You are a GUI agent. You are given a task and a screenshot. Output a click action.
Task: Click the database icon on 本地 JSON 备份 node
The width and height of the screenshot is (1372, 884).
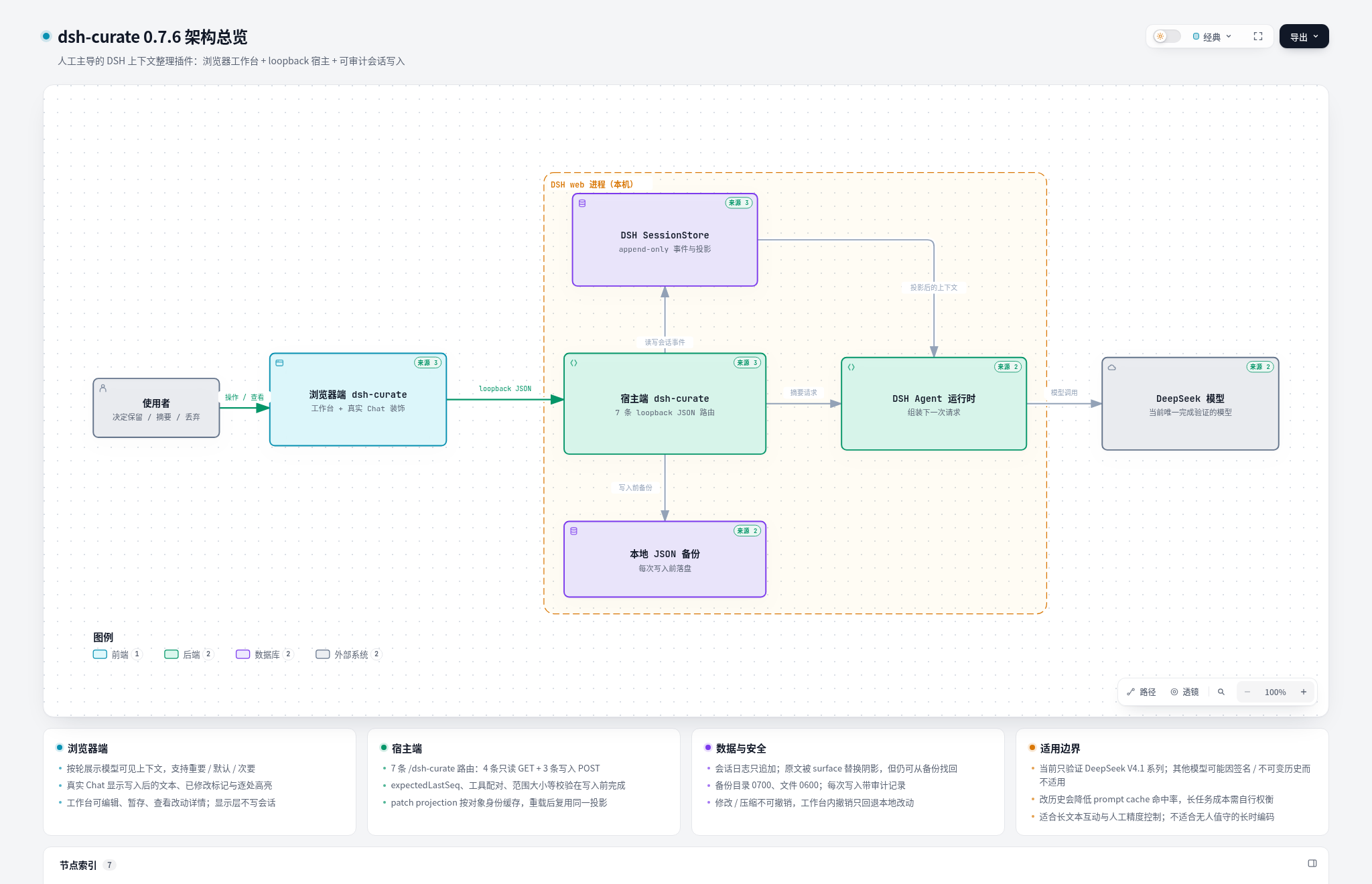573,531
